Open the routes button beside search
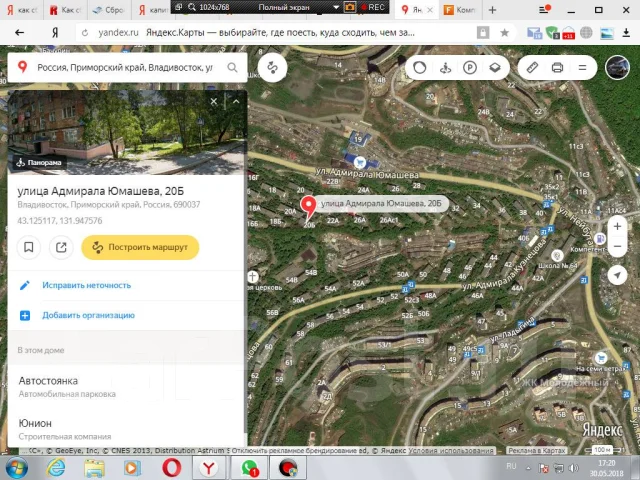This screenshot has height=480, width=640. [272, 67]
